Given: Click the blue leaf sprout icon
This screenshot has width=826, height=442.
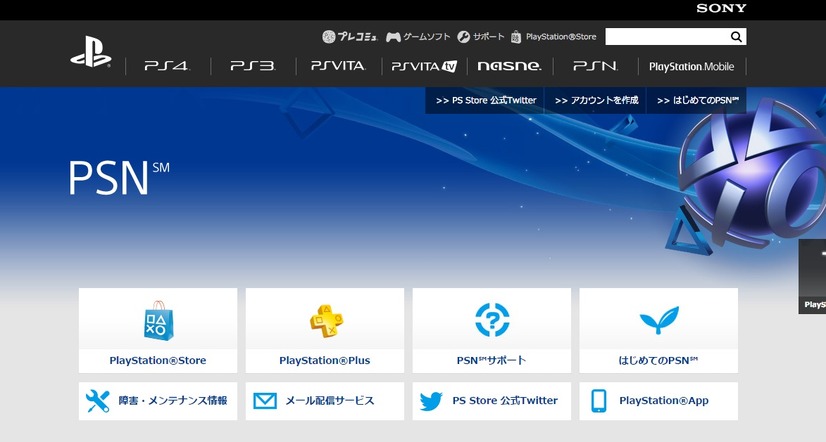Looking at the screenshot, I should [659, 320].
